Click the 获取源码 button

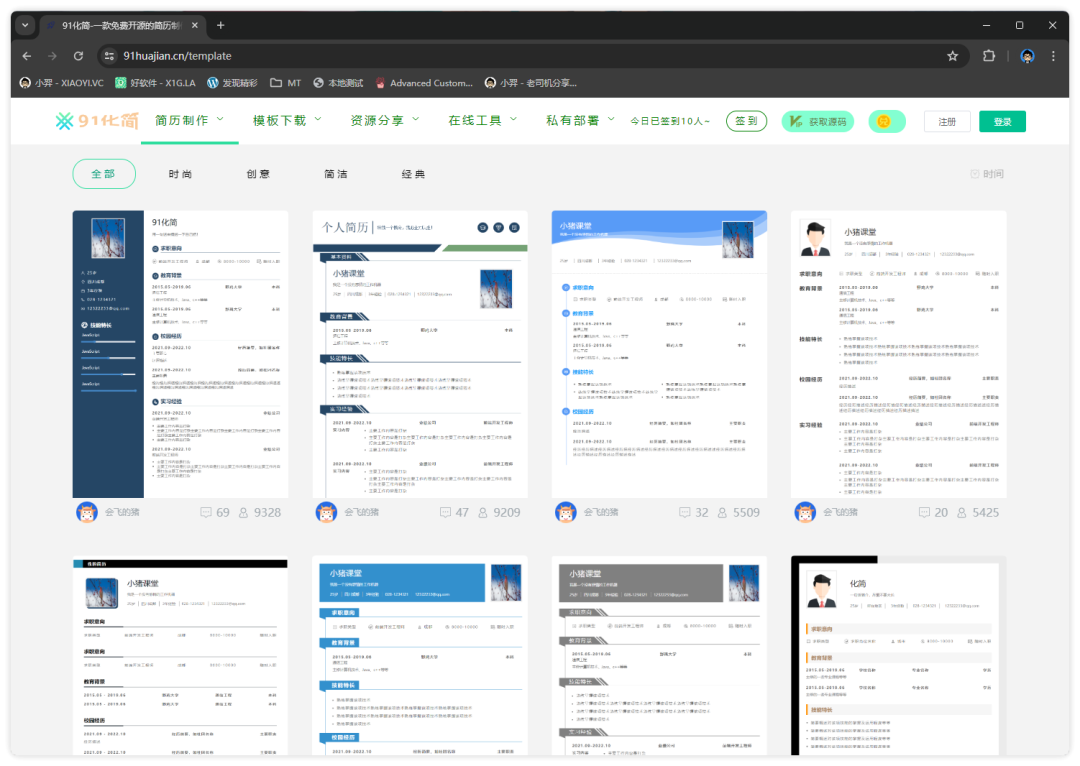tap(818, 121)
